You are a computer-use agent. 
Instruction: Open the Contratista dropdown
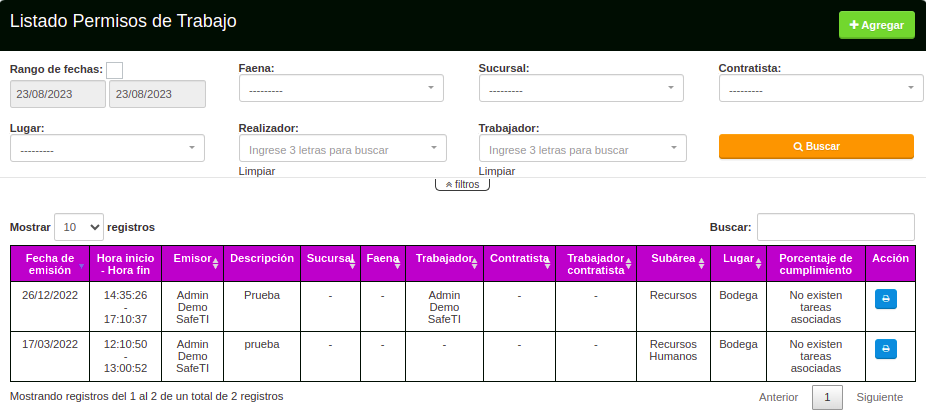(x=821, y=88)
